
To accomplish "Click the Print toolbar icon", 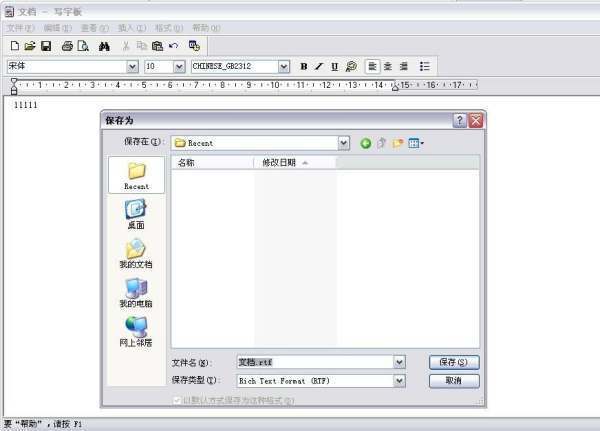I will [67, 46].
